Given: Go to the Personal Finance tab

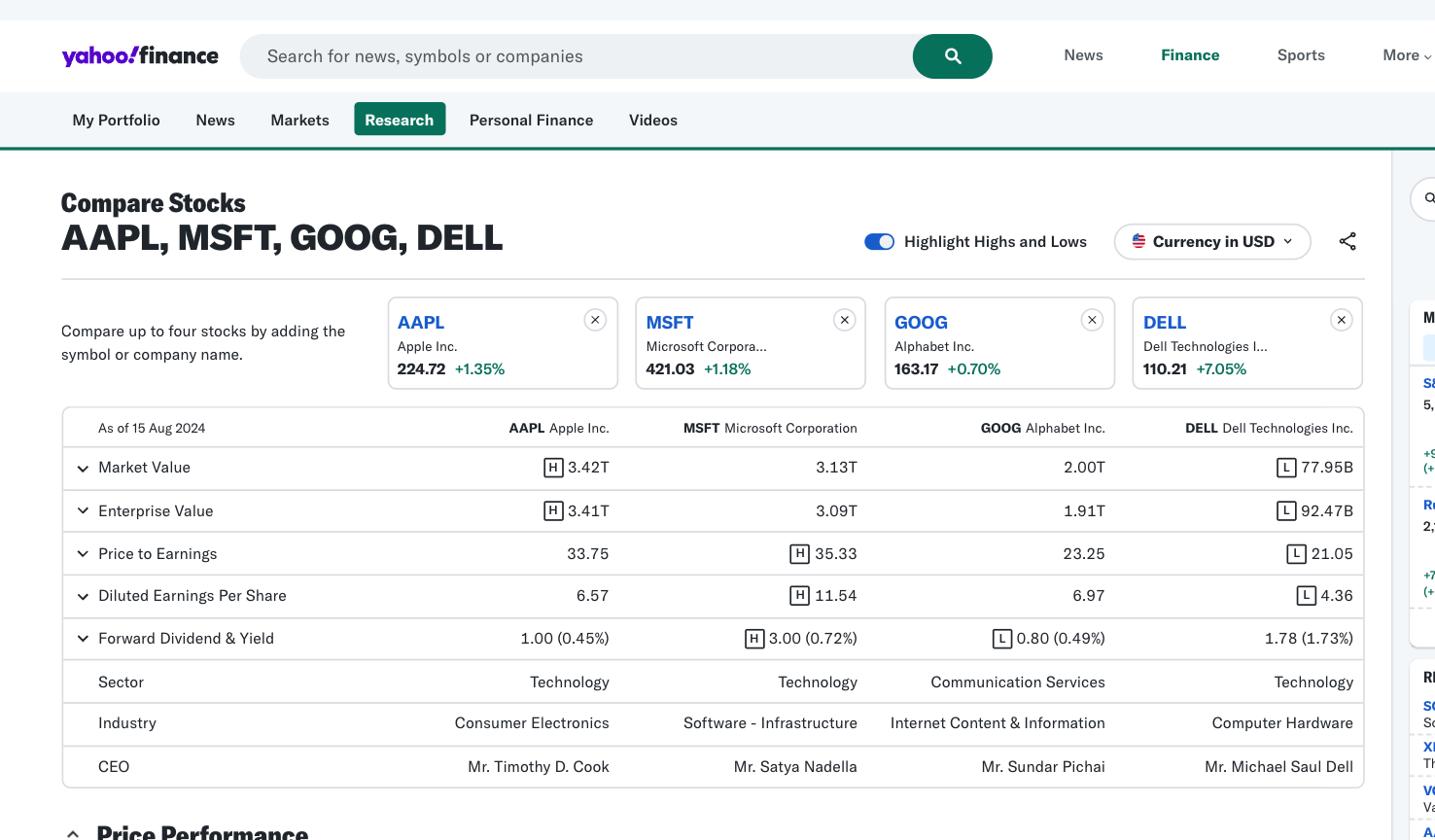Looking at the screenshot, I should point(531,120).
